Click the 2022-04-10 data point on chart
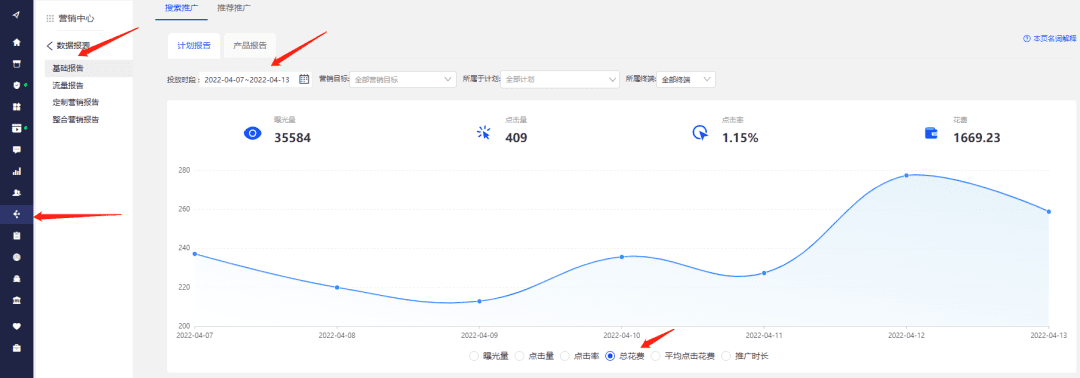The height and width of the screenshot is (378, 1080). coord(621,257)
